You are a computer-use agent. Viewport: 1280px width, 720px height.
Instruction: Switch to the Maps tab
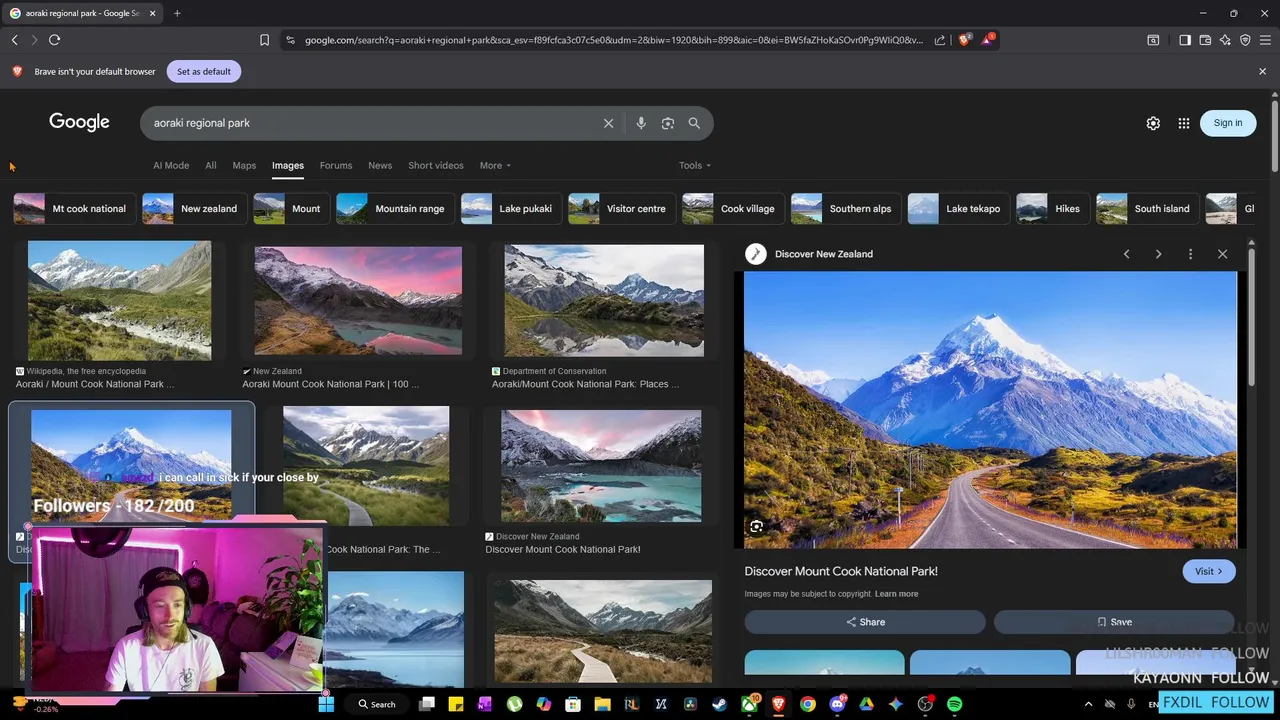coord(244,165)
